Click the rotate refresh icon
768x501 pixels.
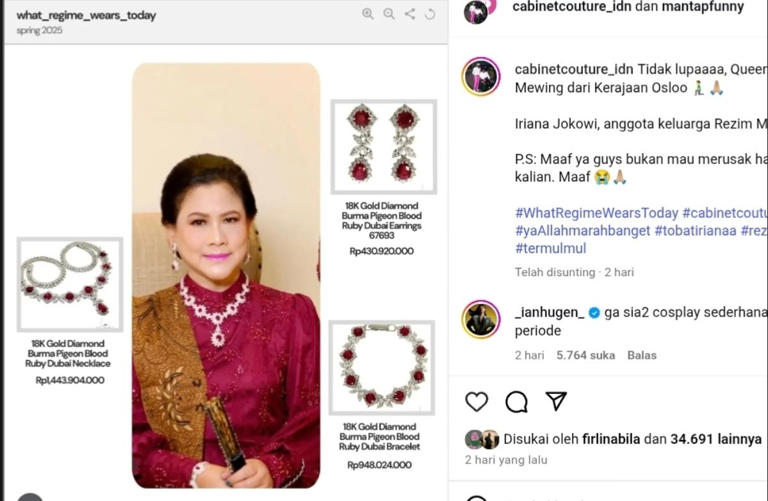point(430,14)
